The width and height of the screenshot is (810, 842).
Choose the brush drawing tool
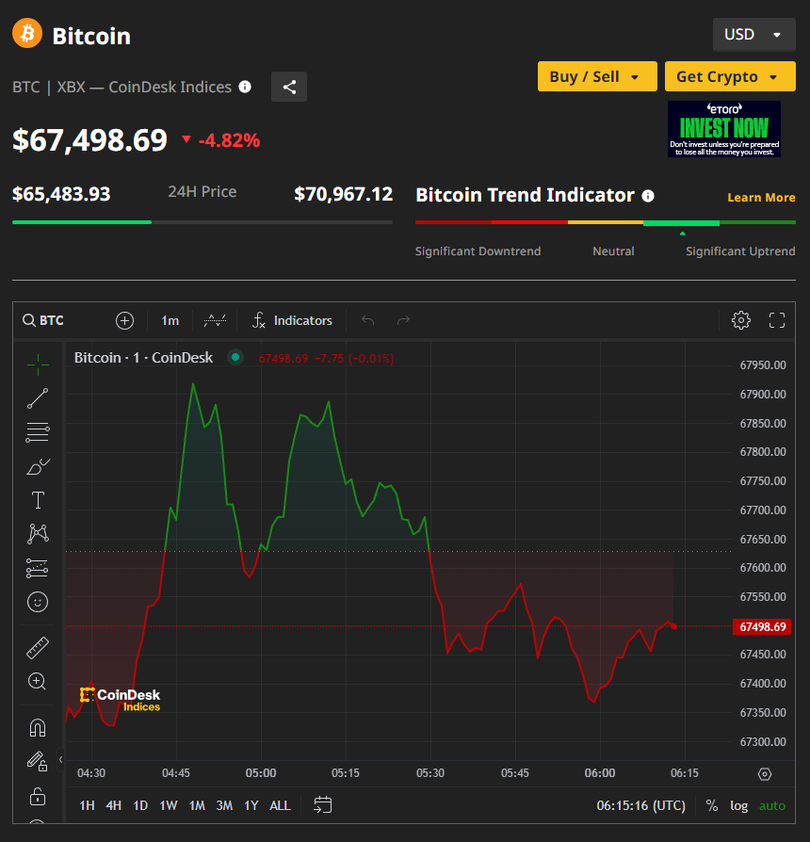(x=38, y=466)
